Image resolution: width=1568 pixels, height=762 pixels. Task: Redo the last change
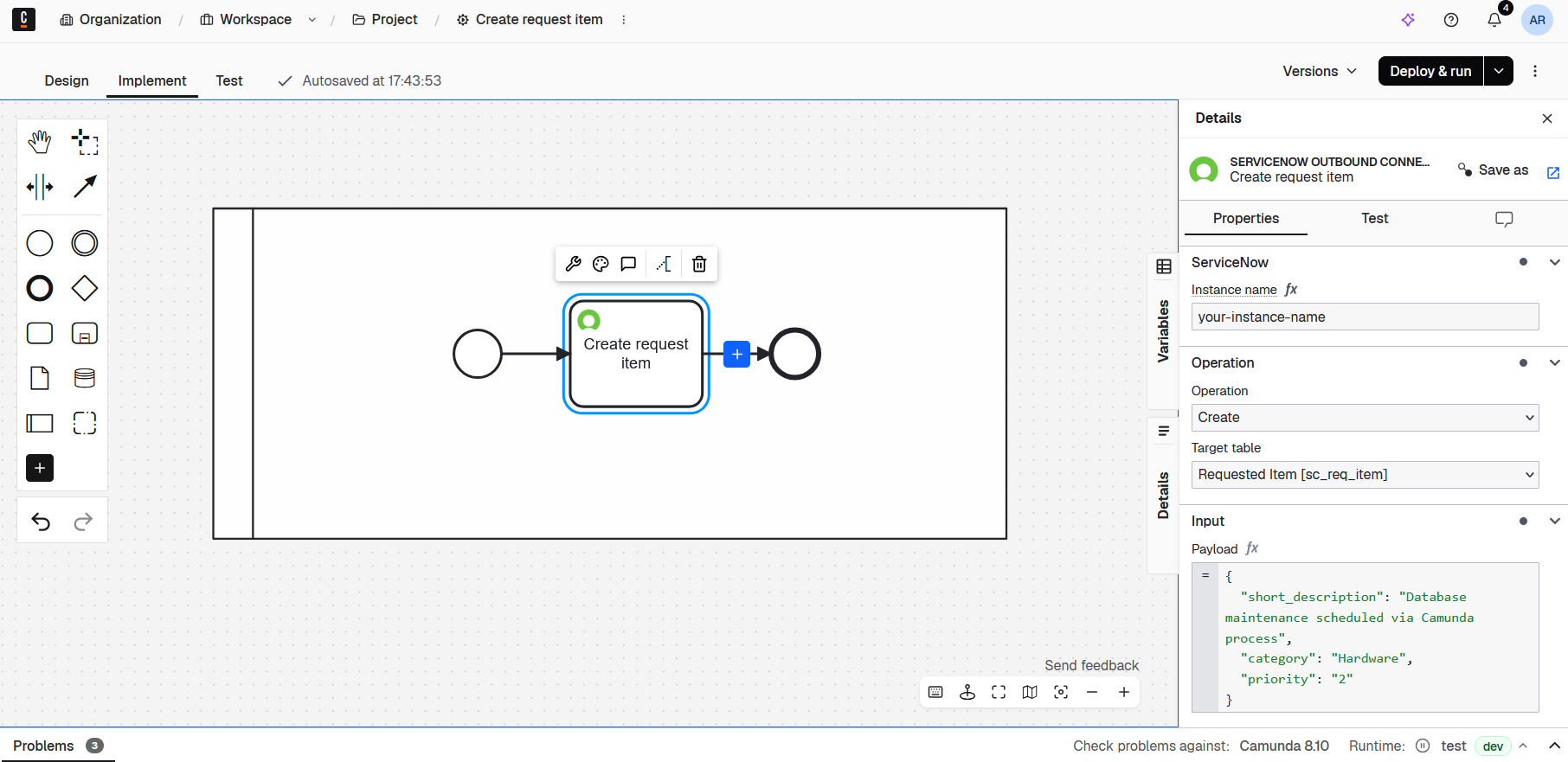pyautogui.click(x=83, y=522)
